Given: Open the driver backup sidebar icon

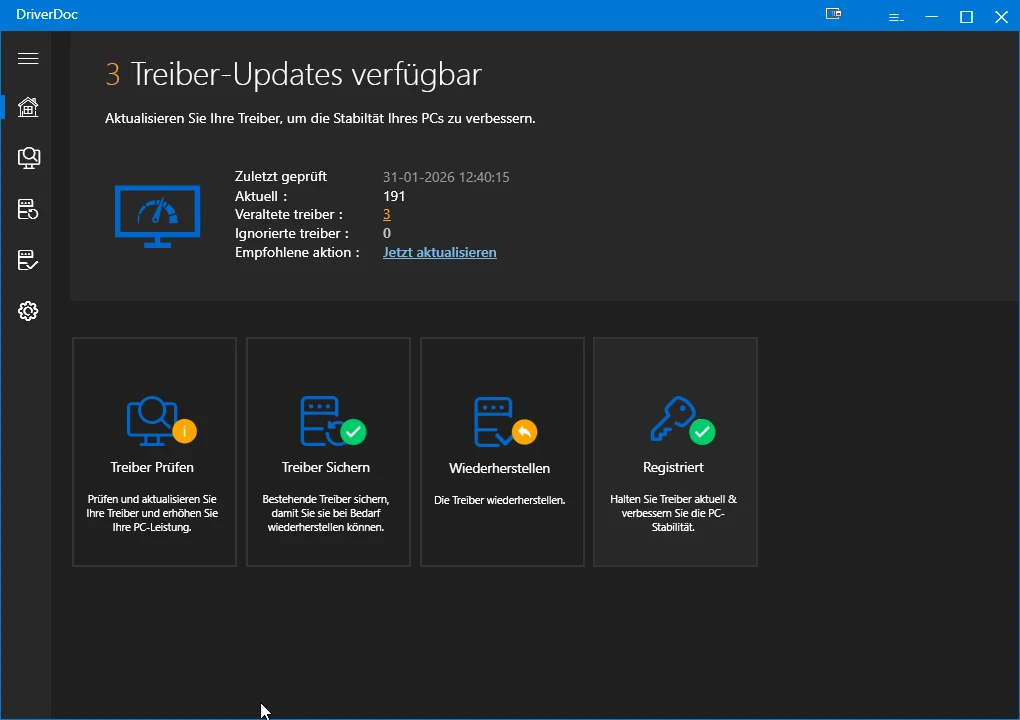Looking at the screenshot, I should 28,210.
